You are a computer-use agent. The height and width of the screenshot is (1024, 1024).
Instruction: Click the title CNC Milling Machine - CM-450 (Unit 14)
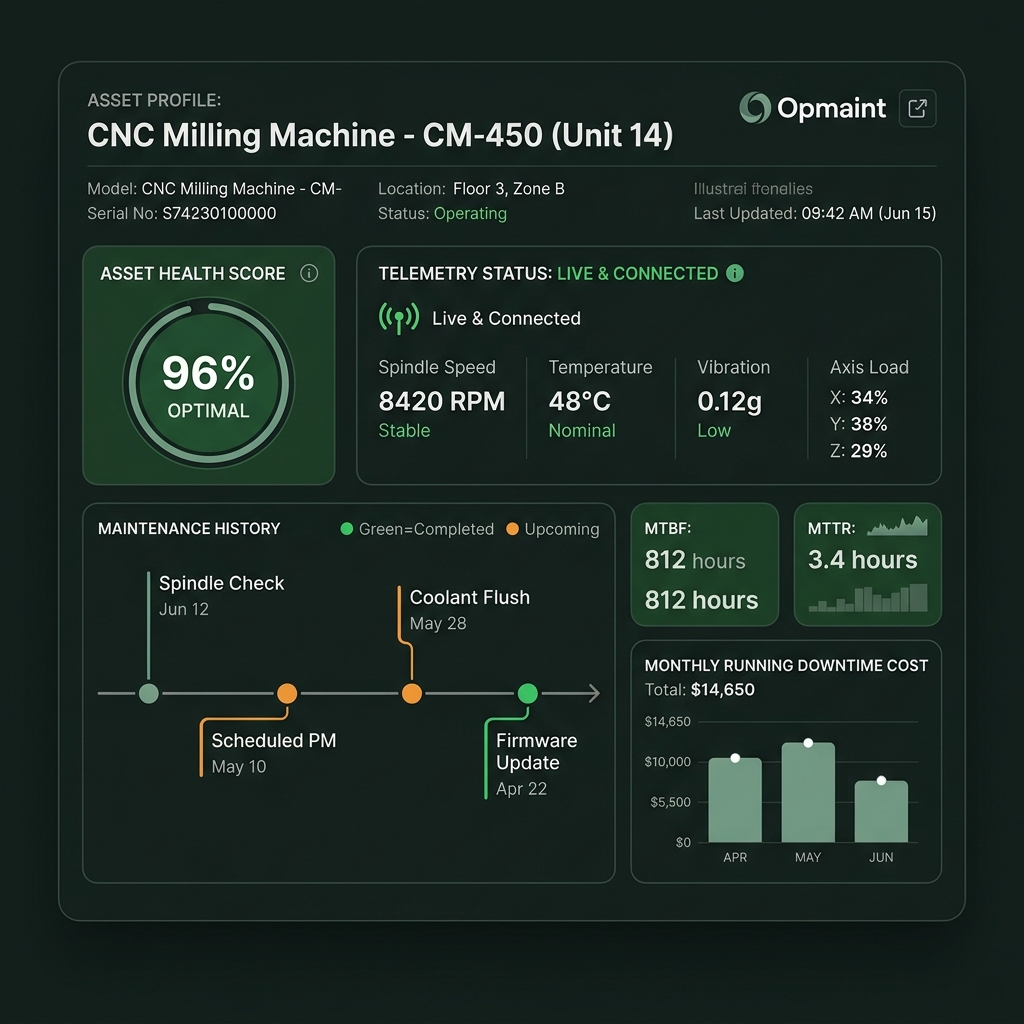click(380, 135)
